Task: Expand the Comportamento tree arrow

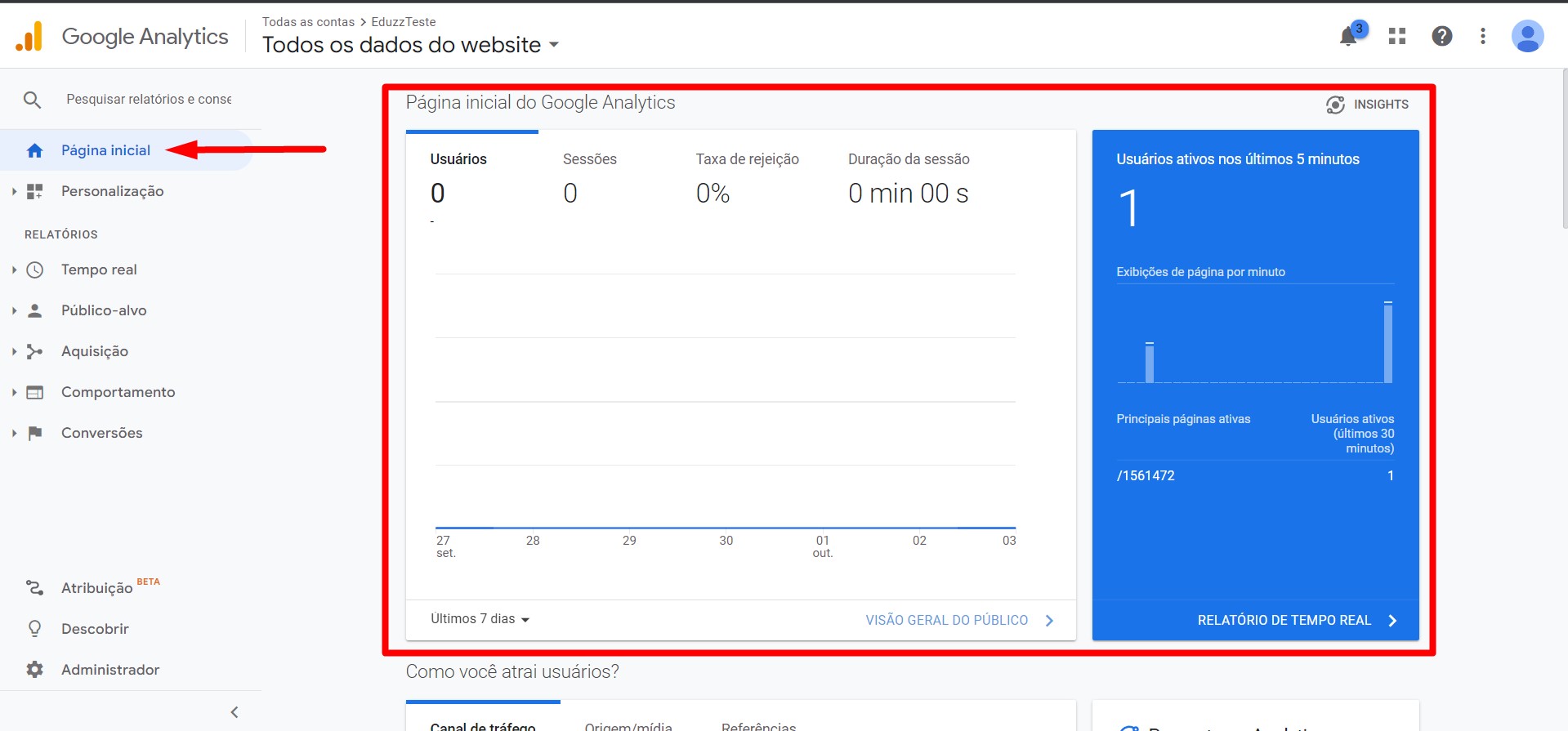Action: 14,392
